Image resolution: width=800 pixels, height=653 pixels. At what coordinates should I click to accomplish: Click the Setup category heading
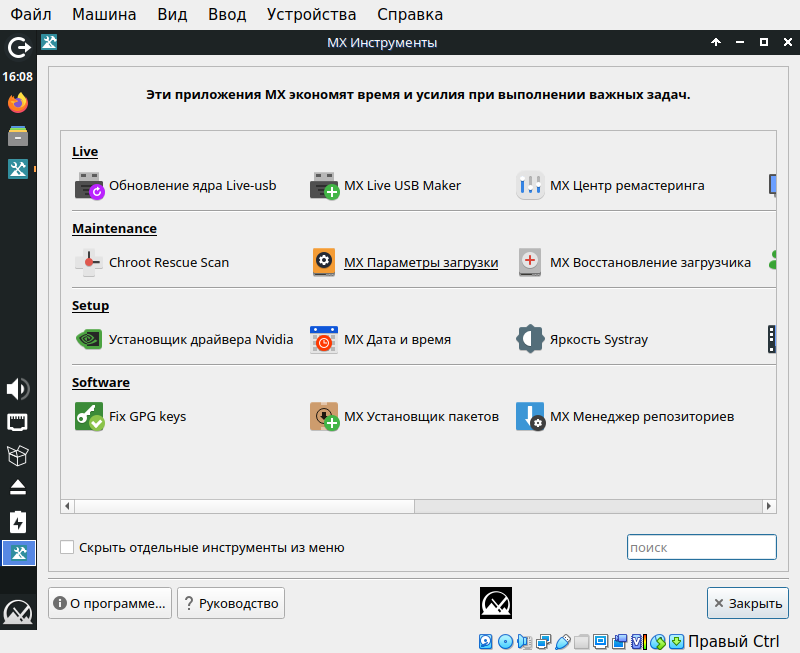(90, 306)
